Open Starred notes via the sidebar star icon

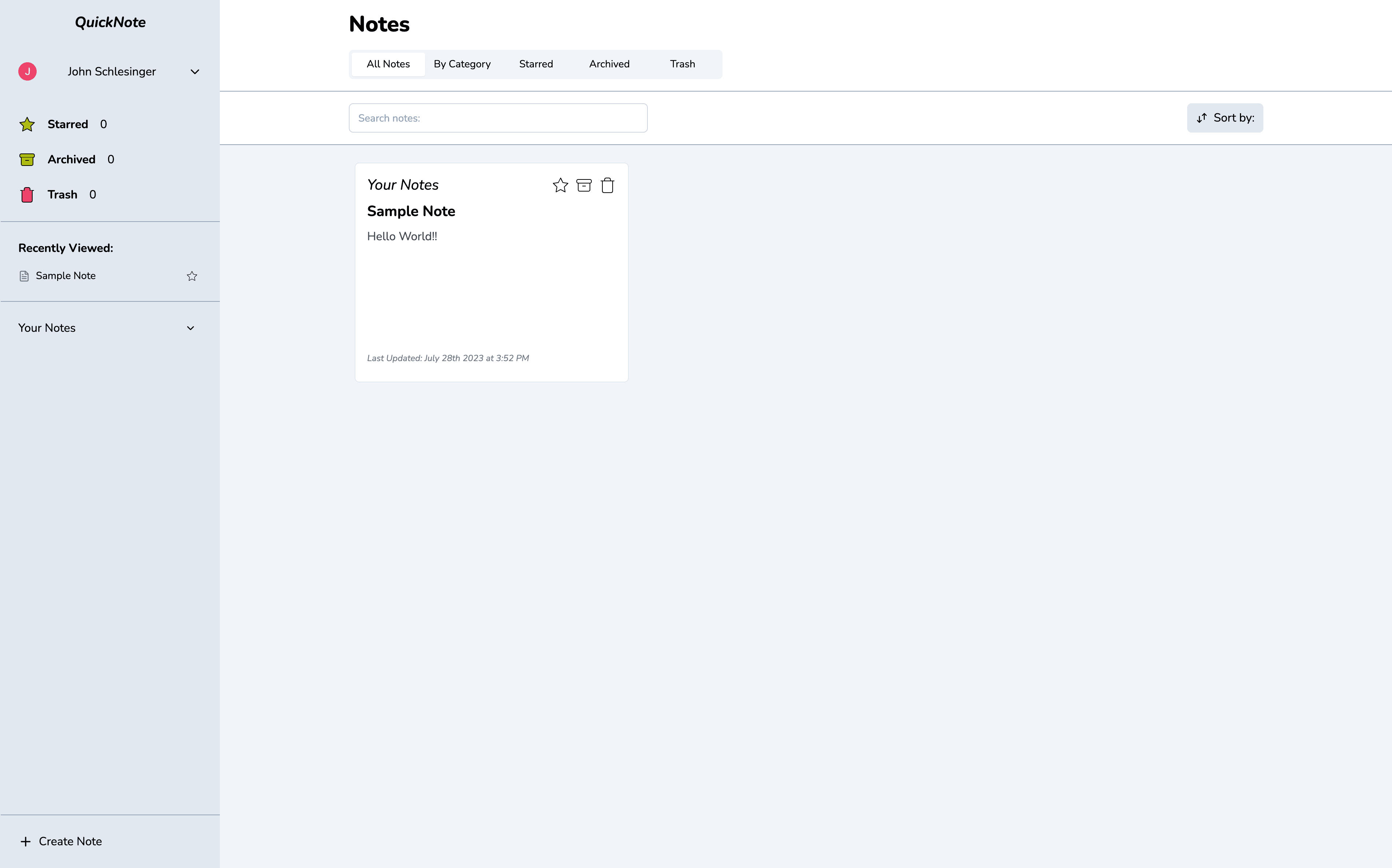[x=27, y=124]
